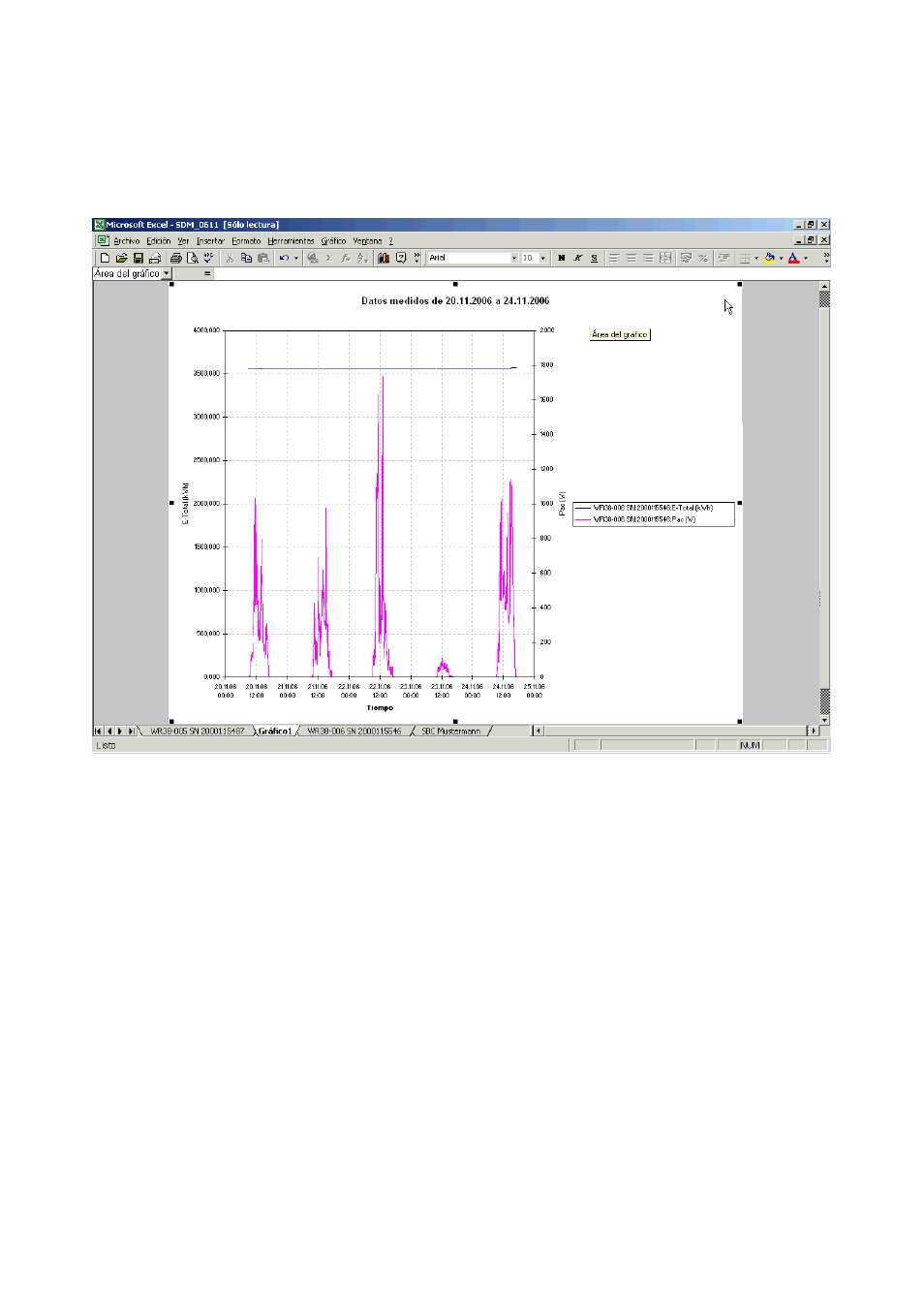Click the Open file folder icon
The height and width of the screenshot is (1309, 924).
click(121, 258)
